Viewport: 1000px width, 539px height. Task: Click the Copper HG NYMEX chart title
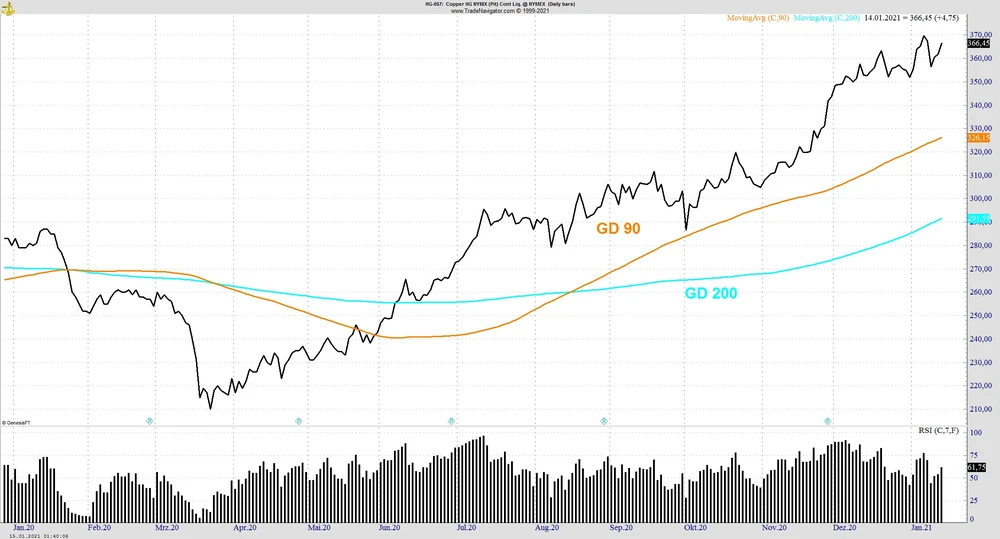coord(500,4)
